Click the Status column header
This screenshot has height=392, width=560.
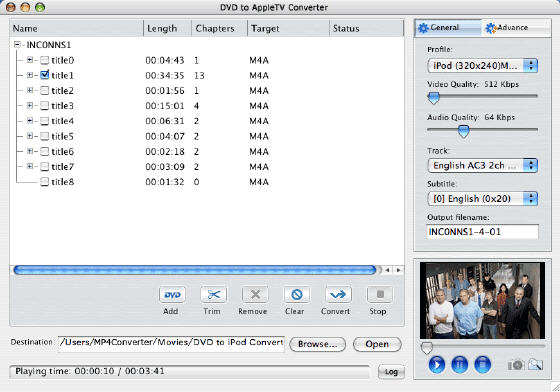coord(366,28)
